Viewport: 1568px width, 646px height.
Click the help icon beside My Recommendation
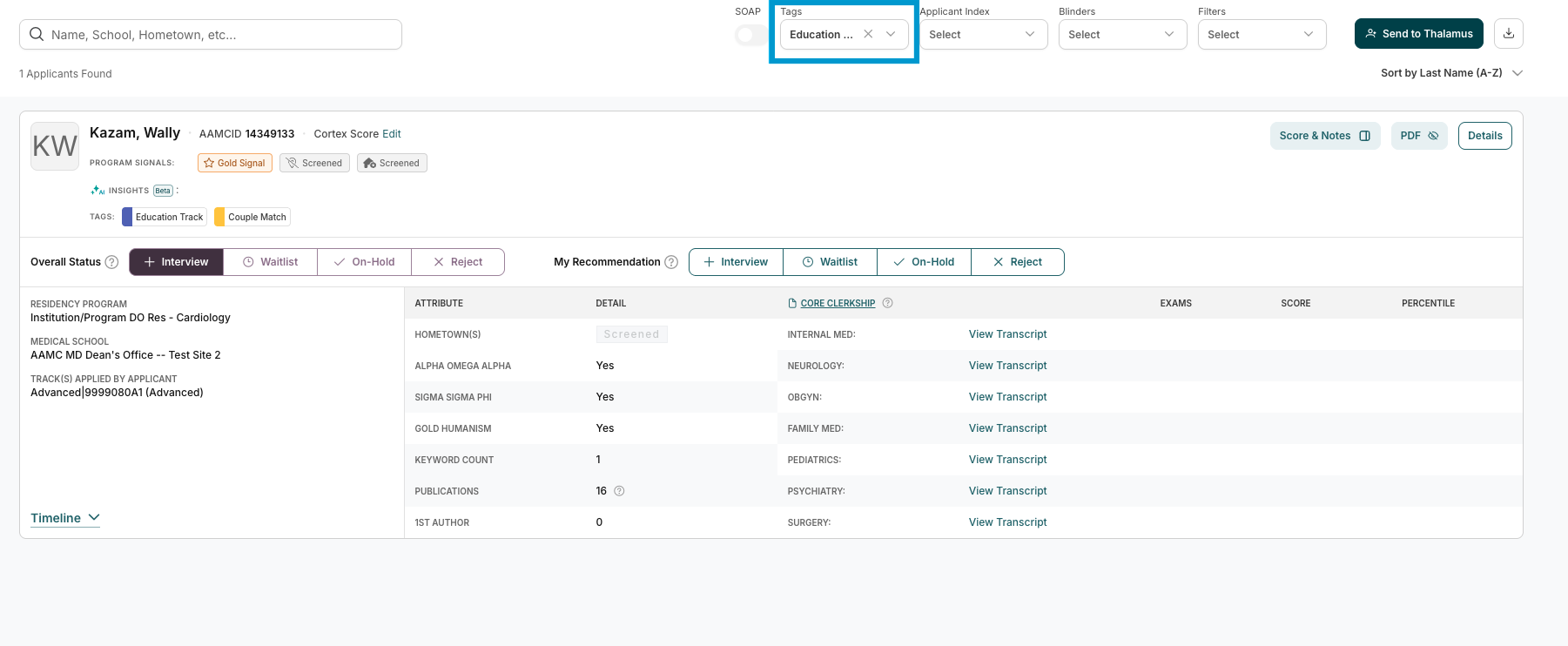671,262
